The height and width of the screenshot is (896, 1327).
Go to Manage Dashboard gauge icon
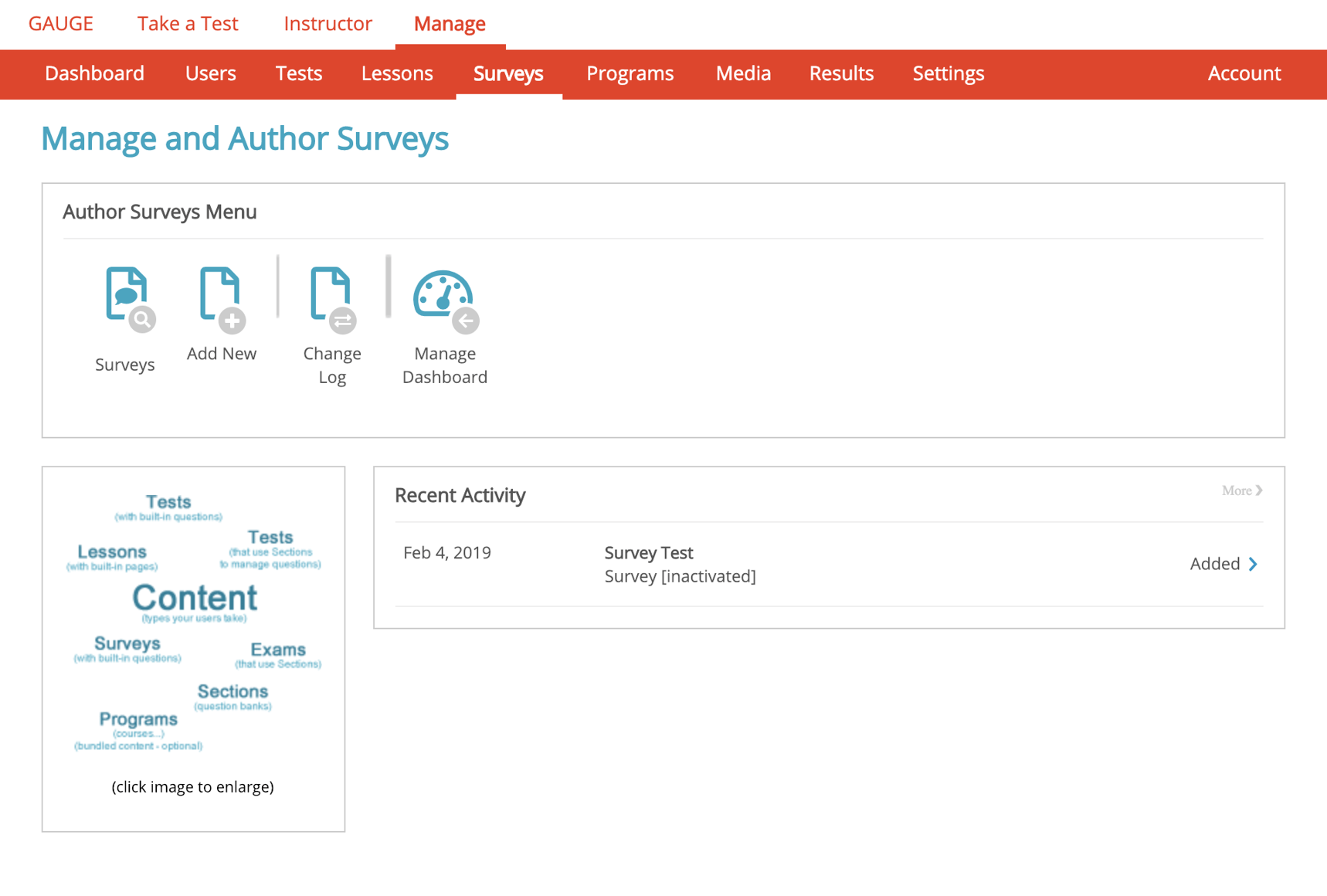click(x=446, y=301)
